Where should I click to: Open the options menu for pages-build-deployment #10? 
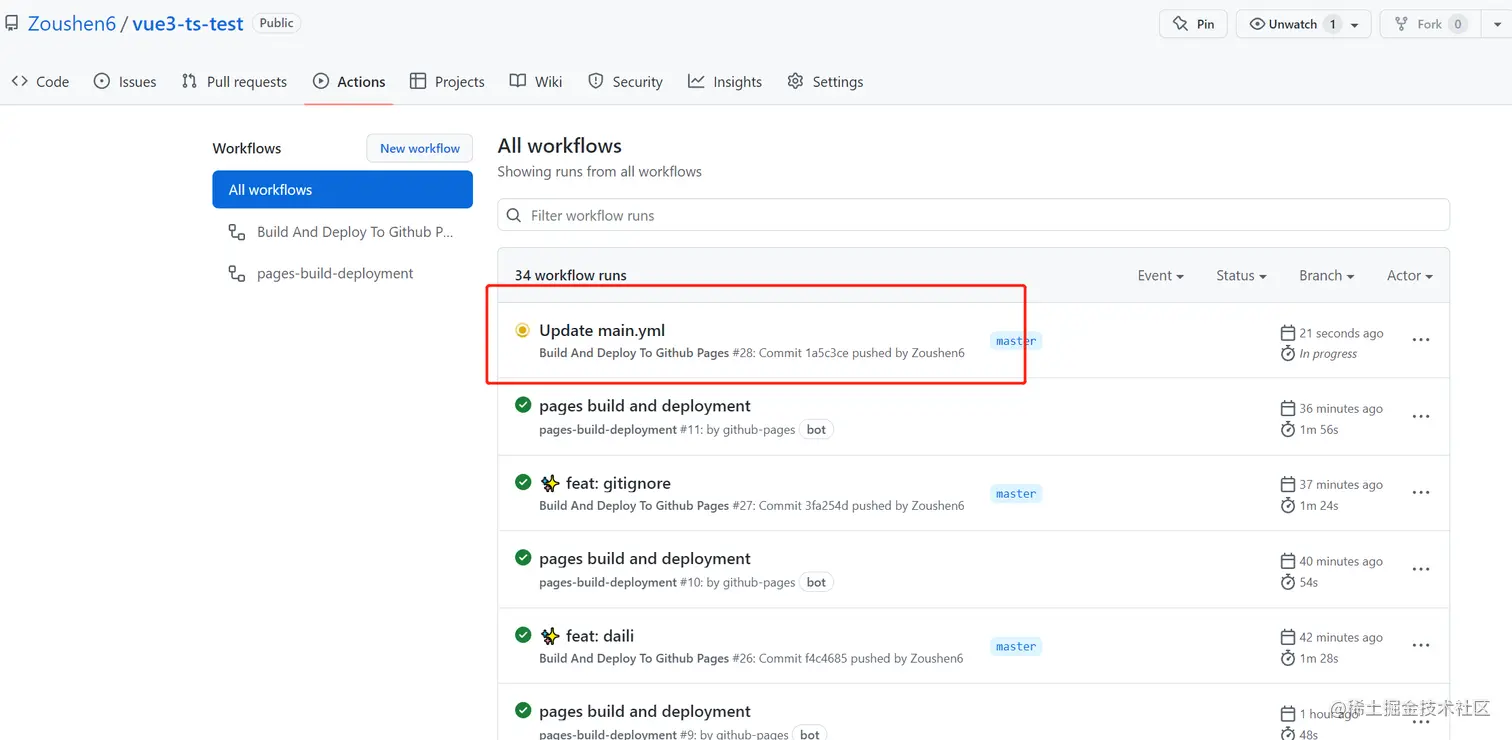point(1420,569)
